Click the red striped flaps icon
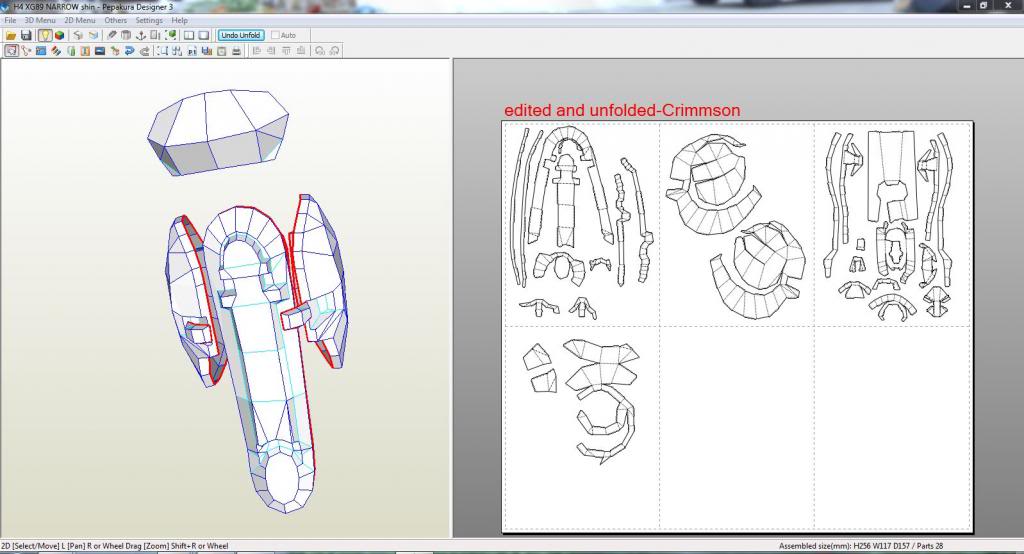 click(x=56, y=51)
